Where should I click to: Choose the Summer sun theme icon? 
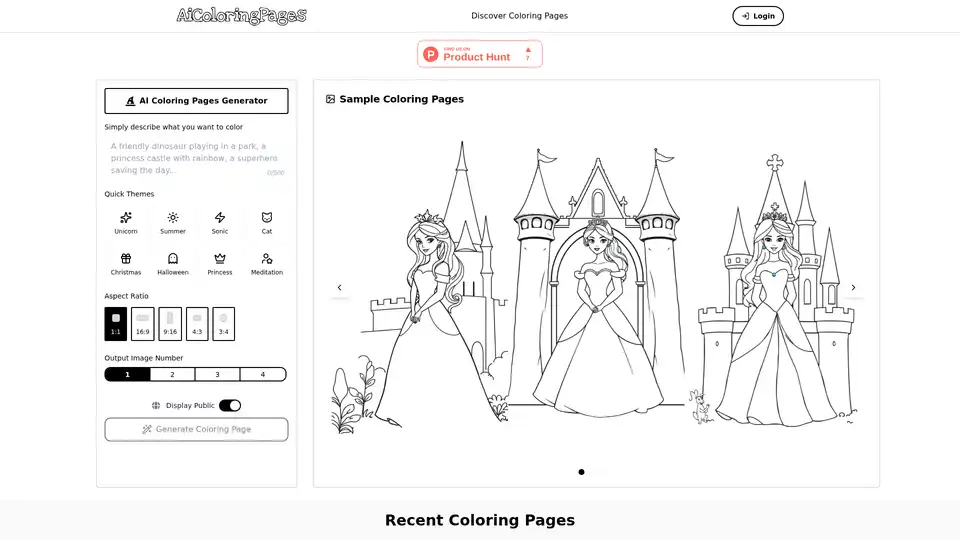173,218
